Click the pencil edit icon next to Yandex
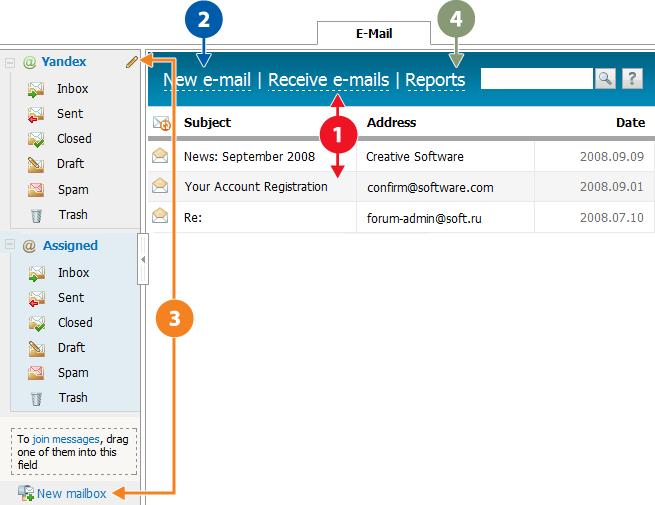This screenshot has width=655, height=505. pos(131,62)
